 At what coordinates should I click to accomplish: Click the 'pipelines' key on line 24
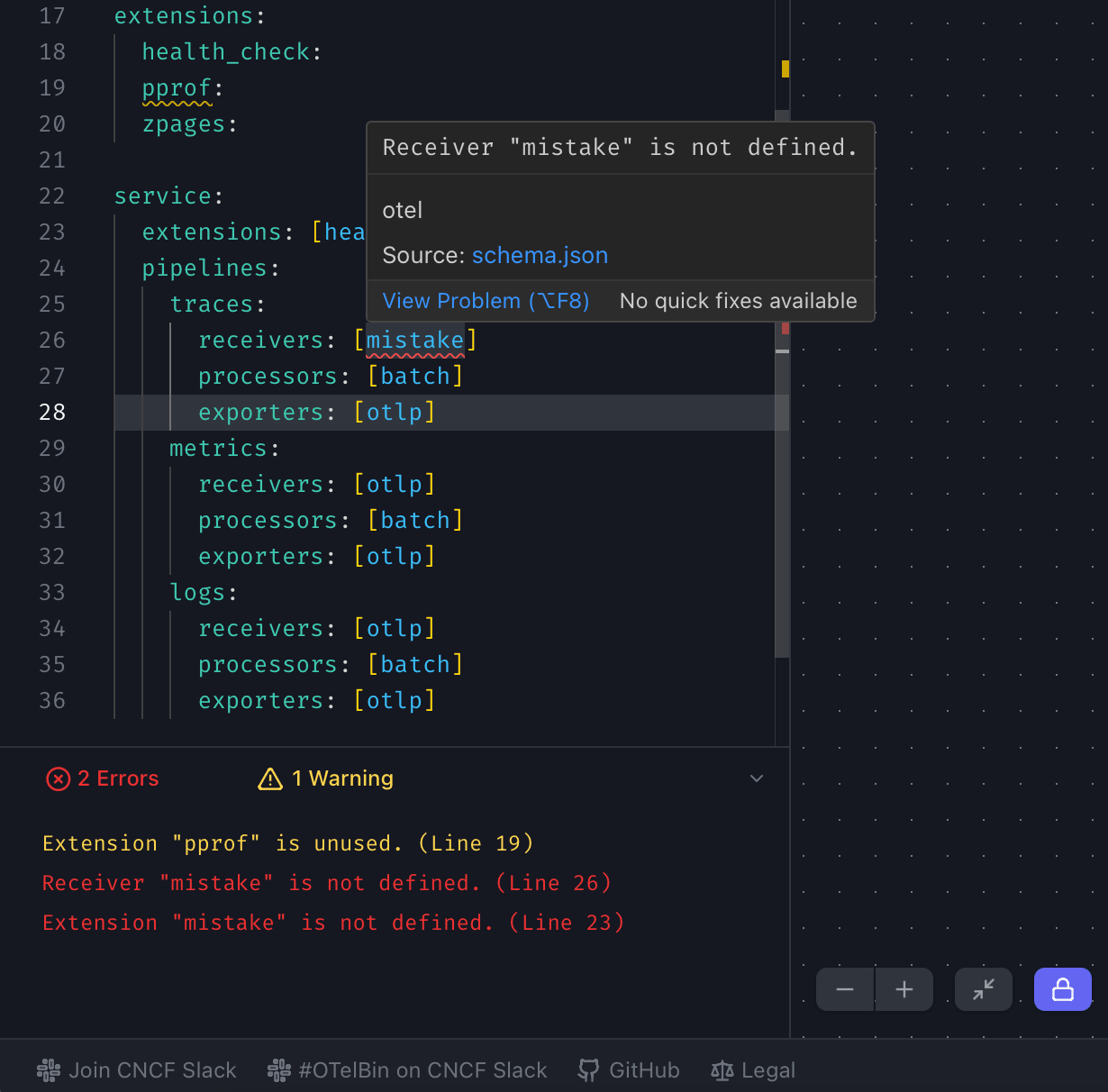pyautogui.click(x=204, y=268)
